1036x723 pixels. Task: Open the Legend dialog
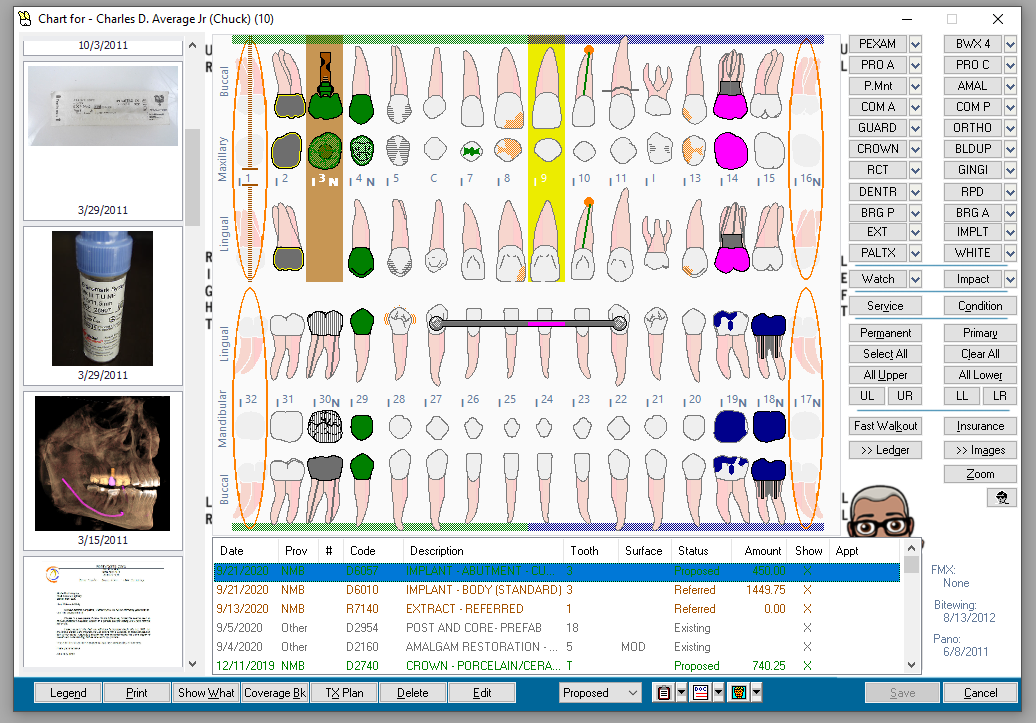coord(67,692)
